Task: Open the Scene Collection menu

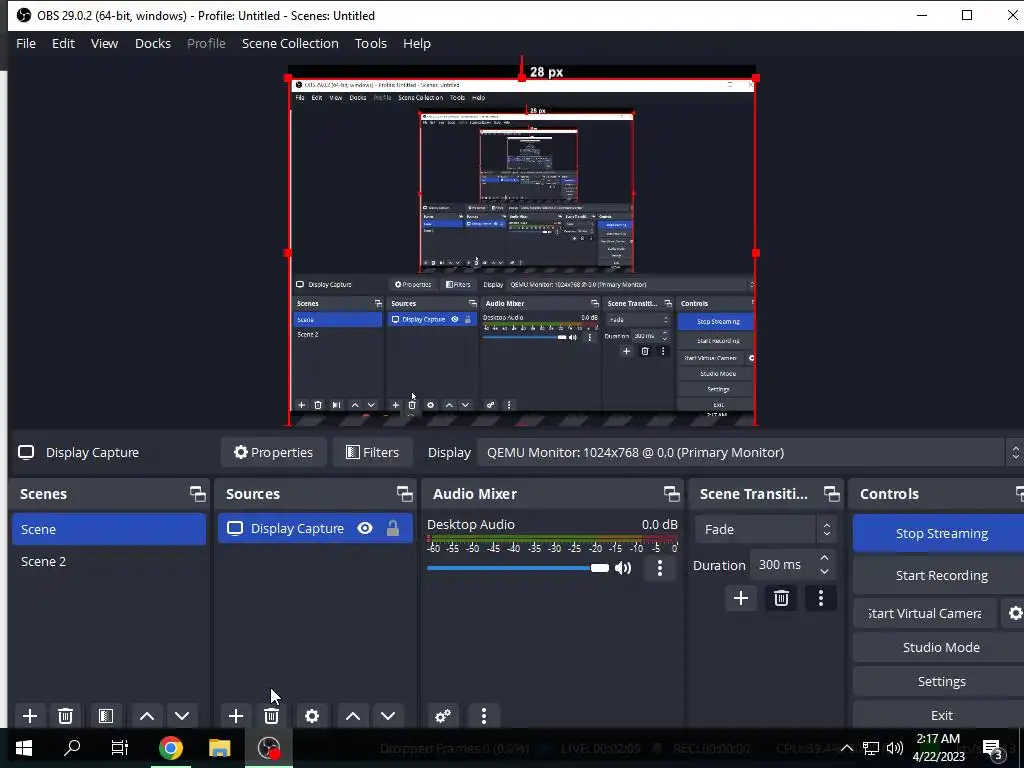Action: pos(290,43)
